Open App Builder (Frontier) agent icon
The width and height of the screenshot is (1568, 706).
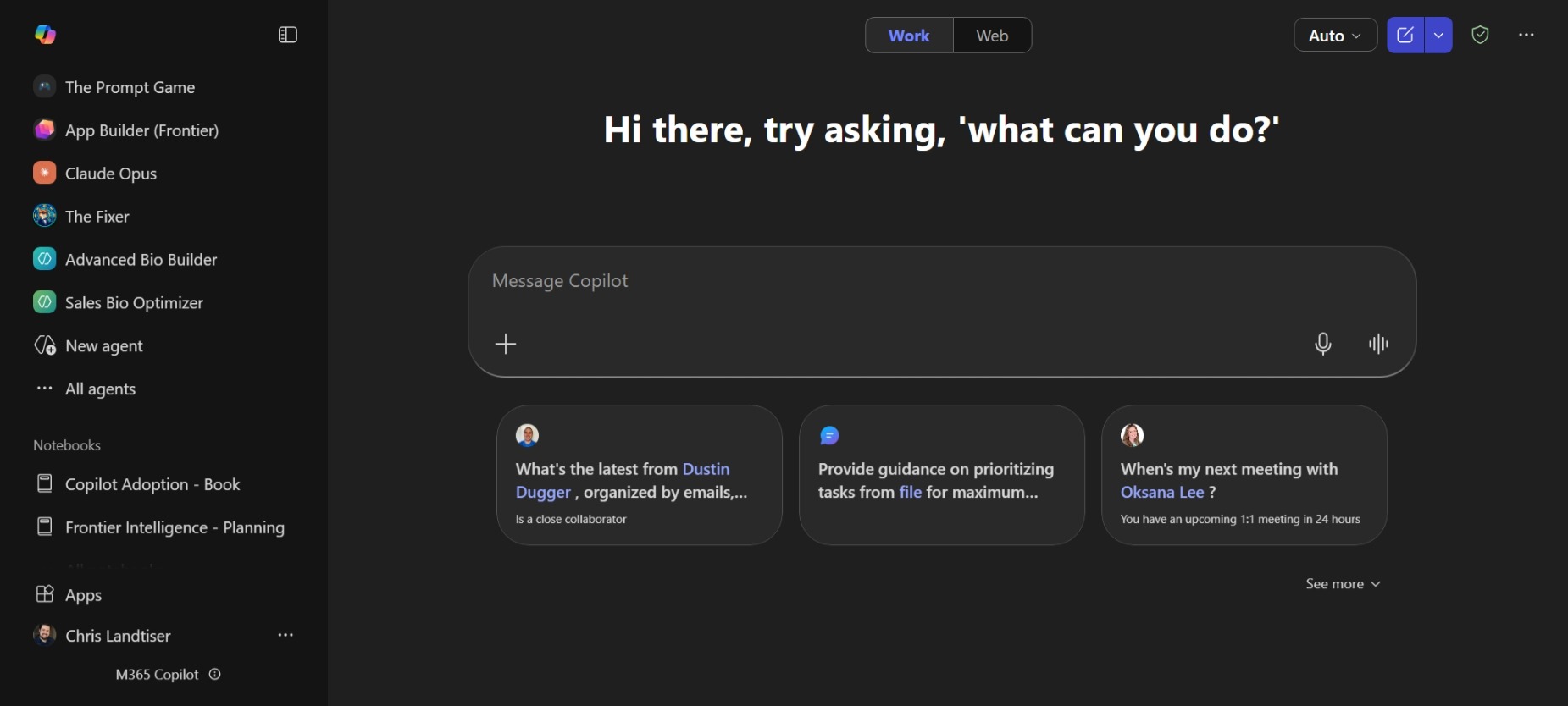[x=45, y=130]
